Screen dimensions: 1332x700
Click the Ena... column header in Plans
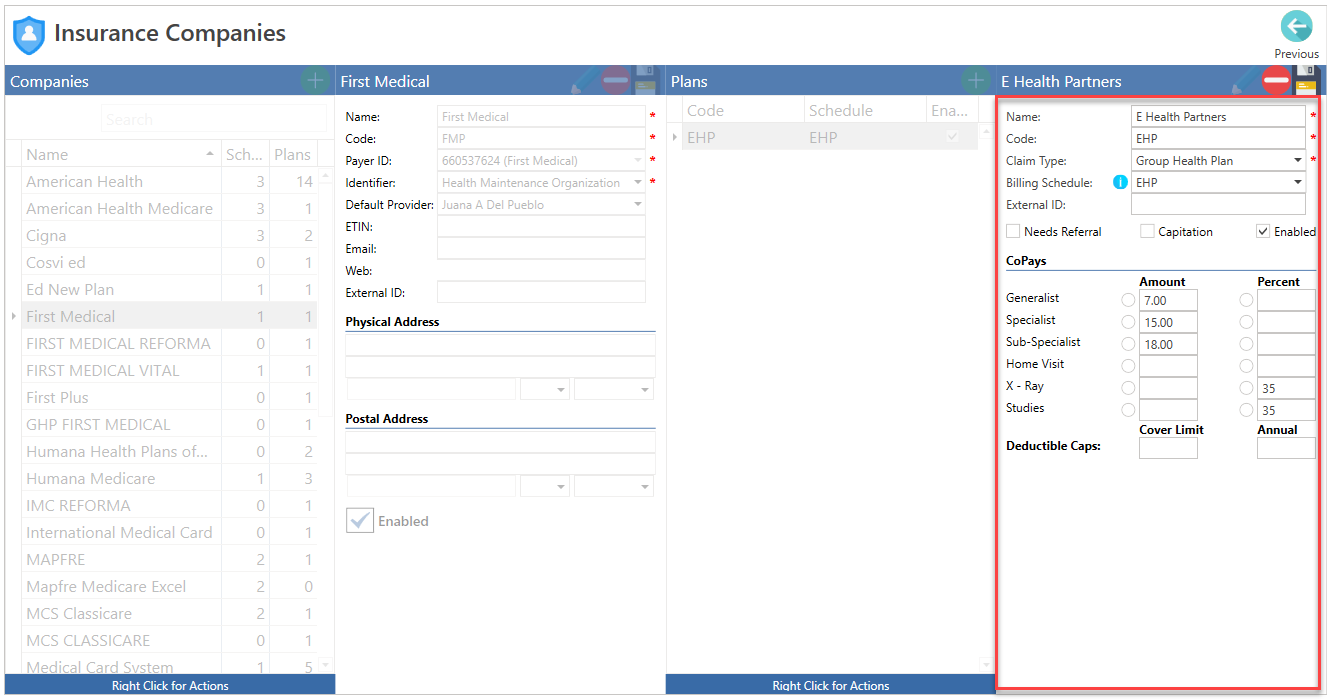point(951,110)
